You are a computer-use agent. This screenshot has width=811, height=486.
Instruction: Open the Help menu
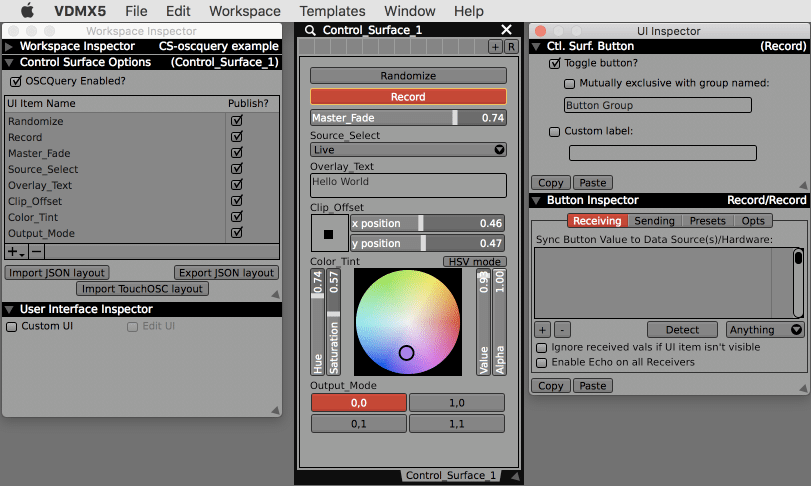[x=469, y=11]
